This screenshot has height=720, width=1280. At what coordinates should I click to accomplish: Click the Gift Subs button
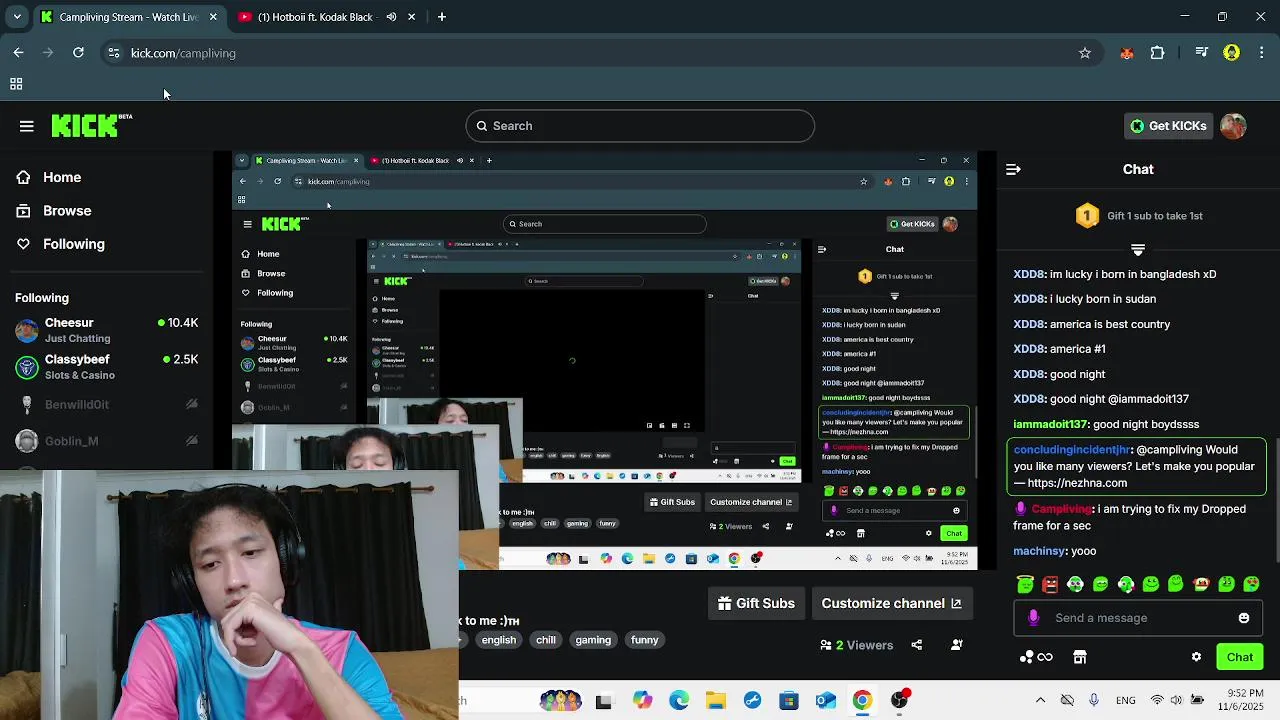[757, 603]
